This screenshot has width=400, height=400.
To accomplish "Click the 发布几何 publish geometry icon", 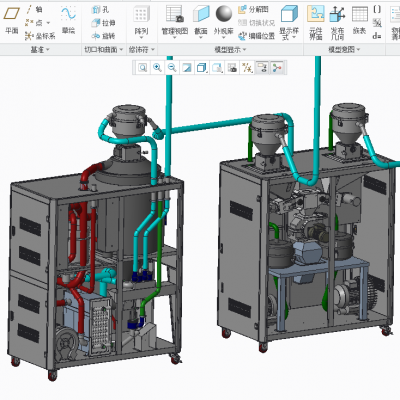I will pos(337,23).
